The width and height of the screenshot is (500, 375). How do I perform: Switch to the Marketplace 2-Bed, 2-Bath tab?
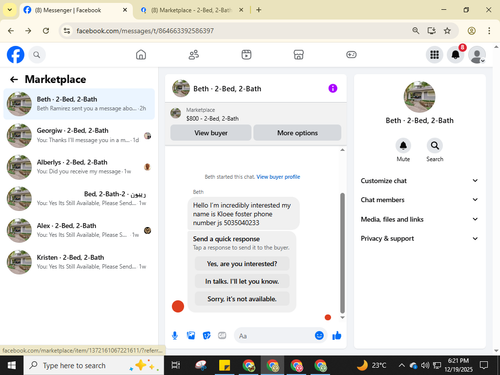pos(191,10)
